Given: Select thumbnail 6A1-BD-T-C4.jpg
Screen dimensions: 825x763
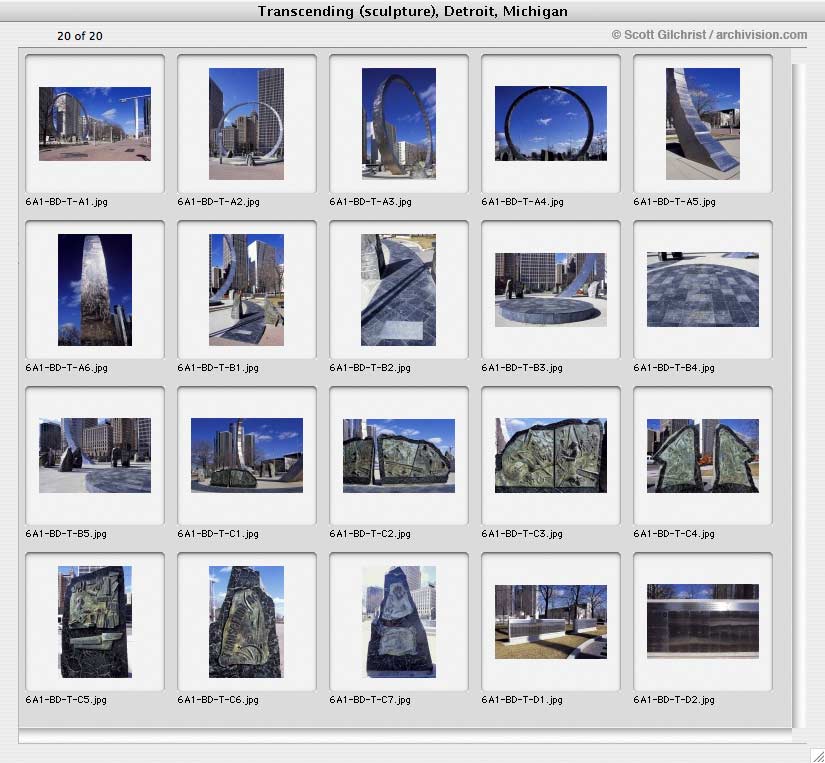Looking at the screenshot, I should [703, 456].
